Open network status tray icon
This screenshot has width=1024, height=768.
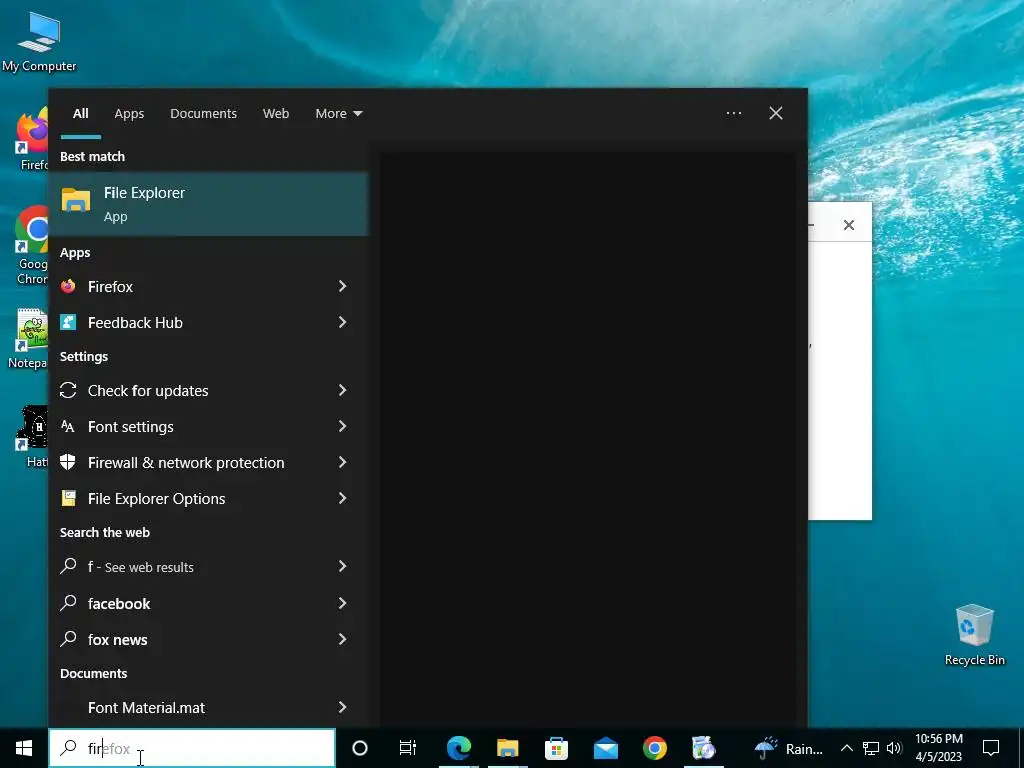coord(871,748)
